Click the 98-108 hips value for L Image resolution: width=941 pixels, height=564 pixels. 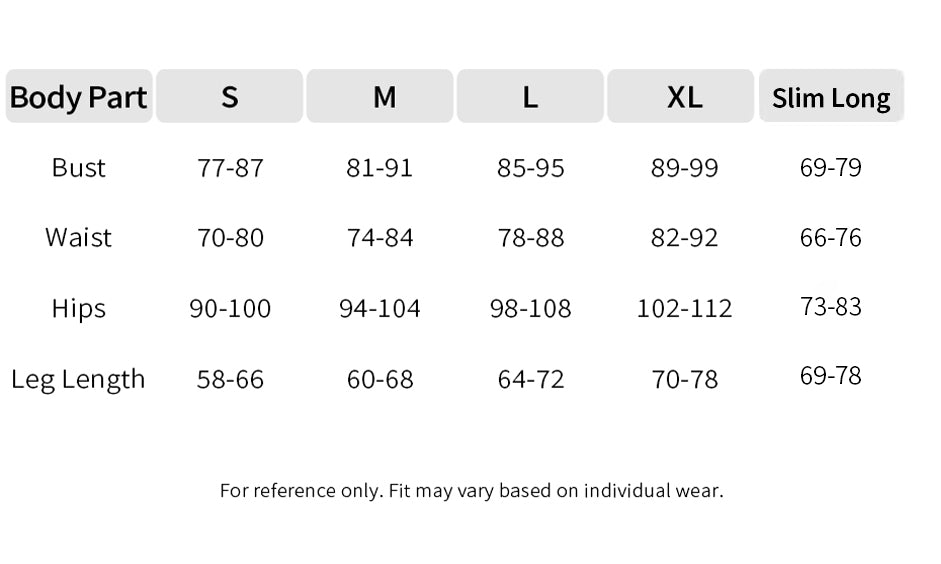click(x=530, y=308)
